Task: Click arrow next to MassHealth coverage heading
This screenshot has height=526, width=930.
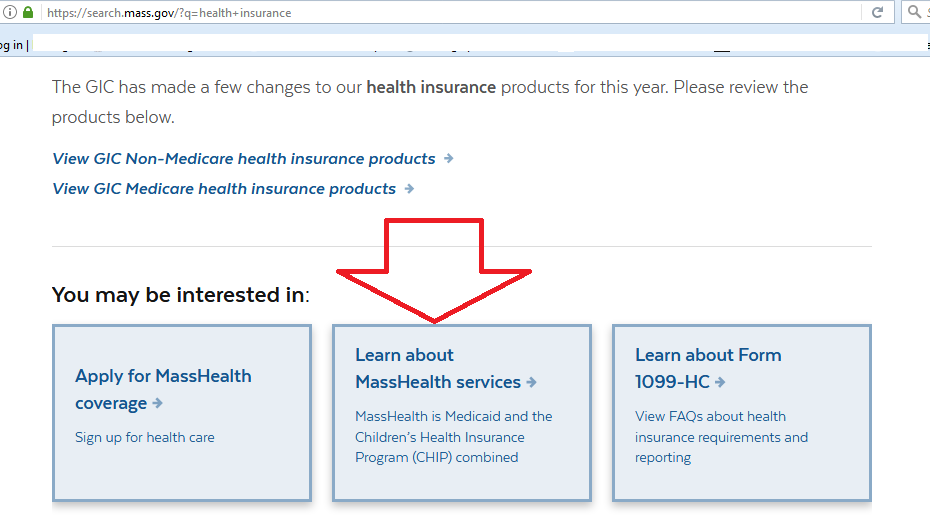Action: click(x=158, y=404)
